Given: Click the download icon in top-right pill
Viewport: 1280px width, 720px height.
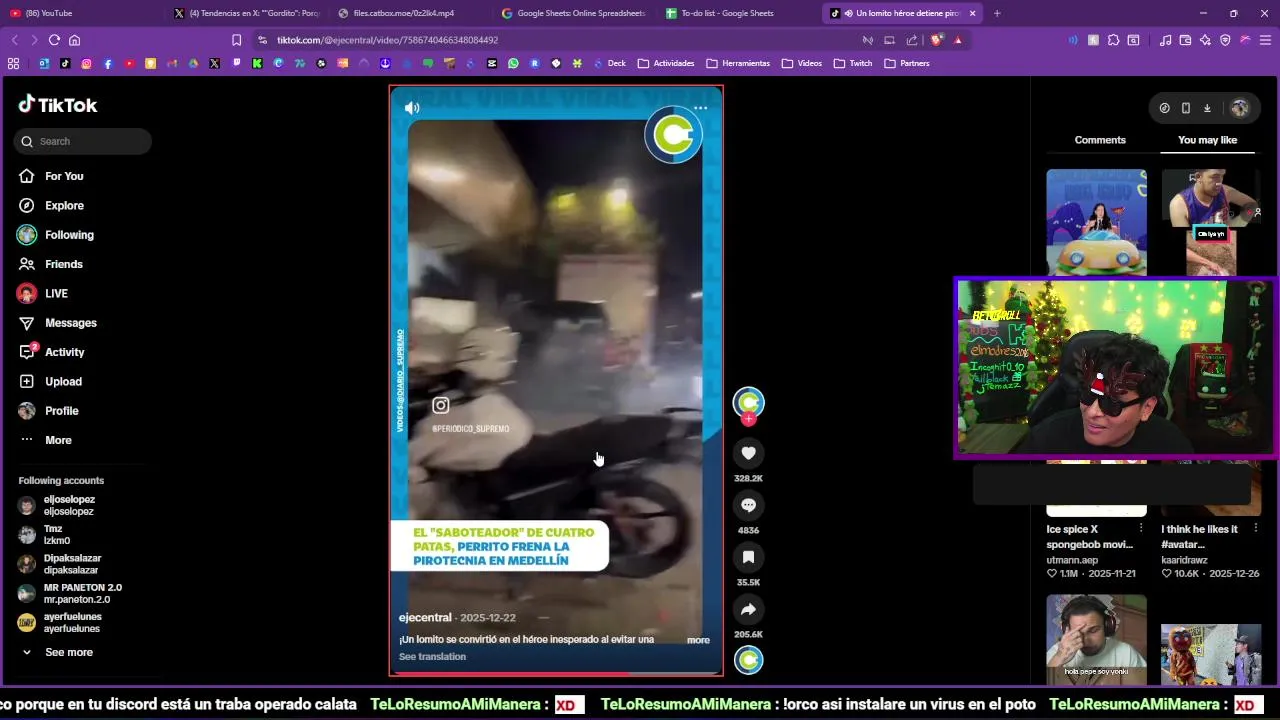Looking at the screenshot, I should click(x=1207, y=108).
